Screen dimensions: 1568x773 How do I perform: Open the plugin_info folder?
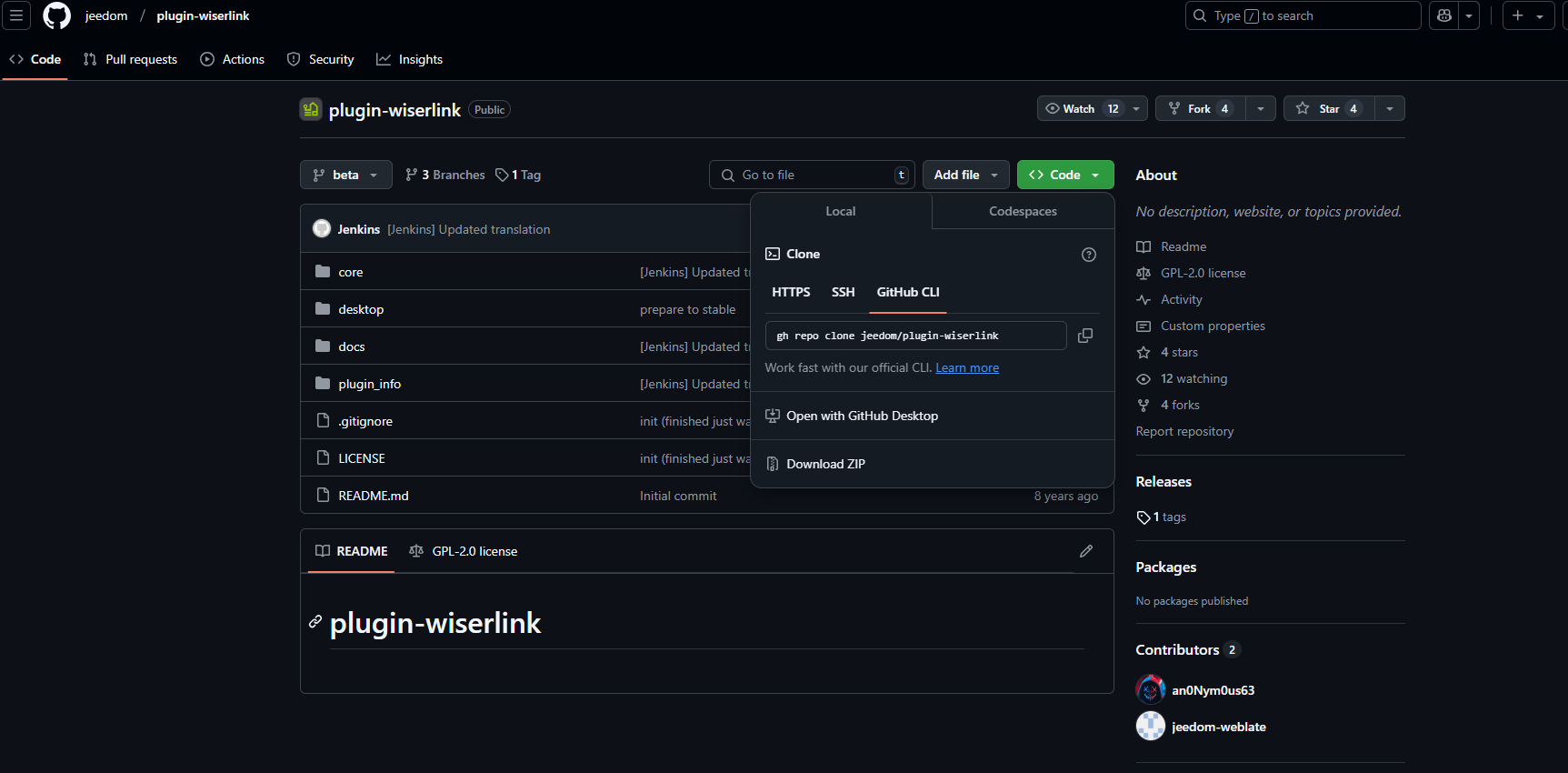coord(370,384)
